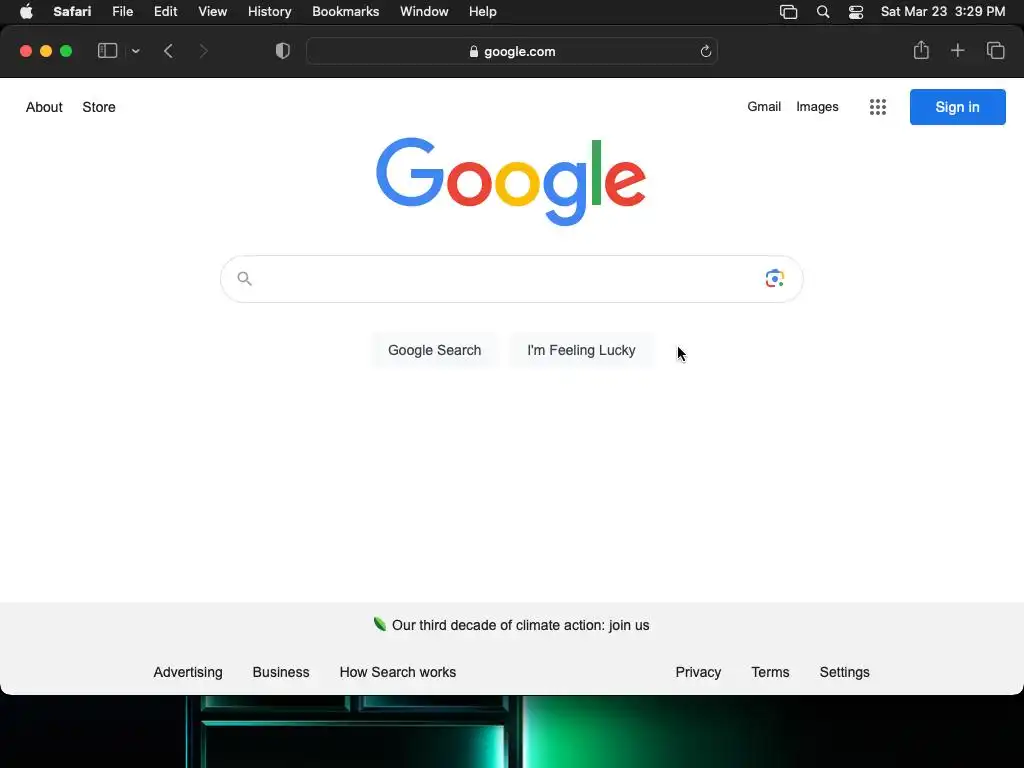Show the tab overview
1024x768 pixels.
click(x=995, y=50)
